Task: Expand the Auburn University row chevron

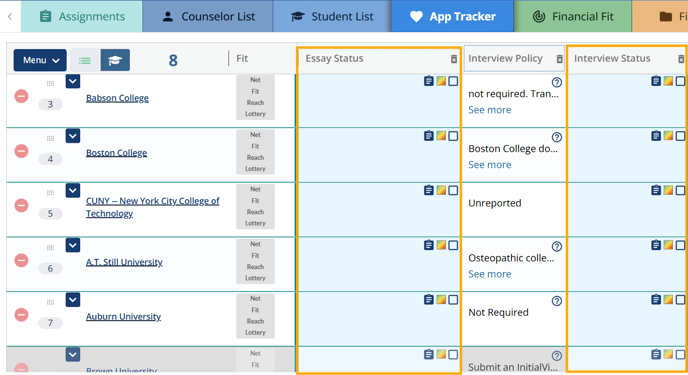Action: click(73, 300)
